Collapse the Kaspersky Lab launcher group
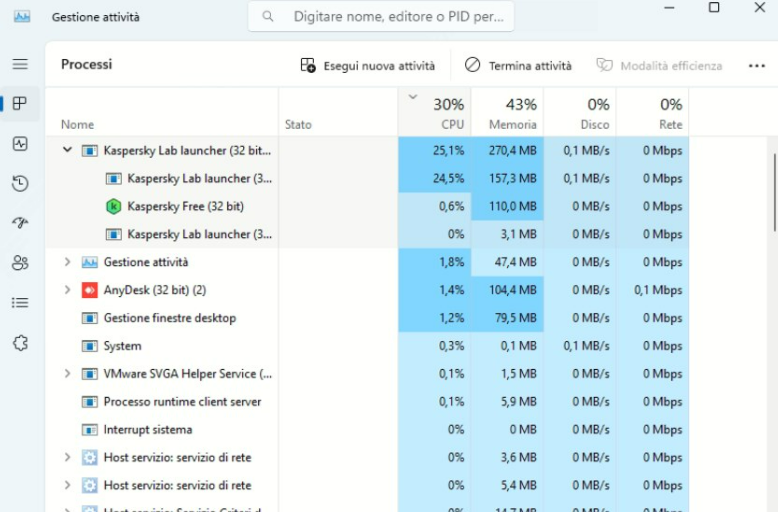778x512 pixels. [x=67, y=150]
